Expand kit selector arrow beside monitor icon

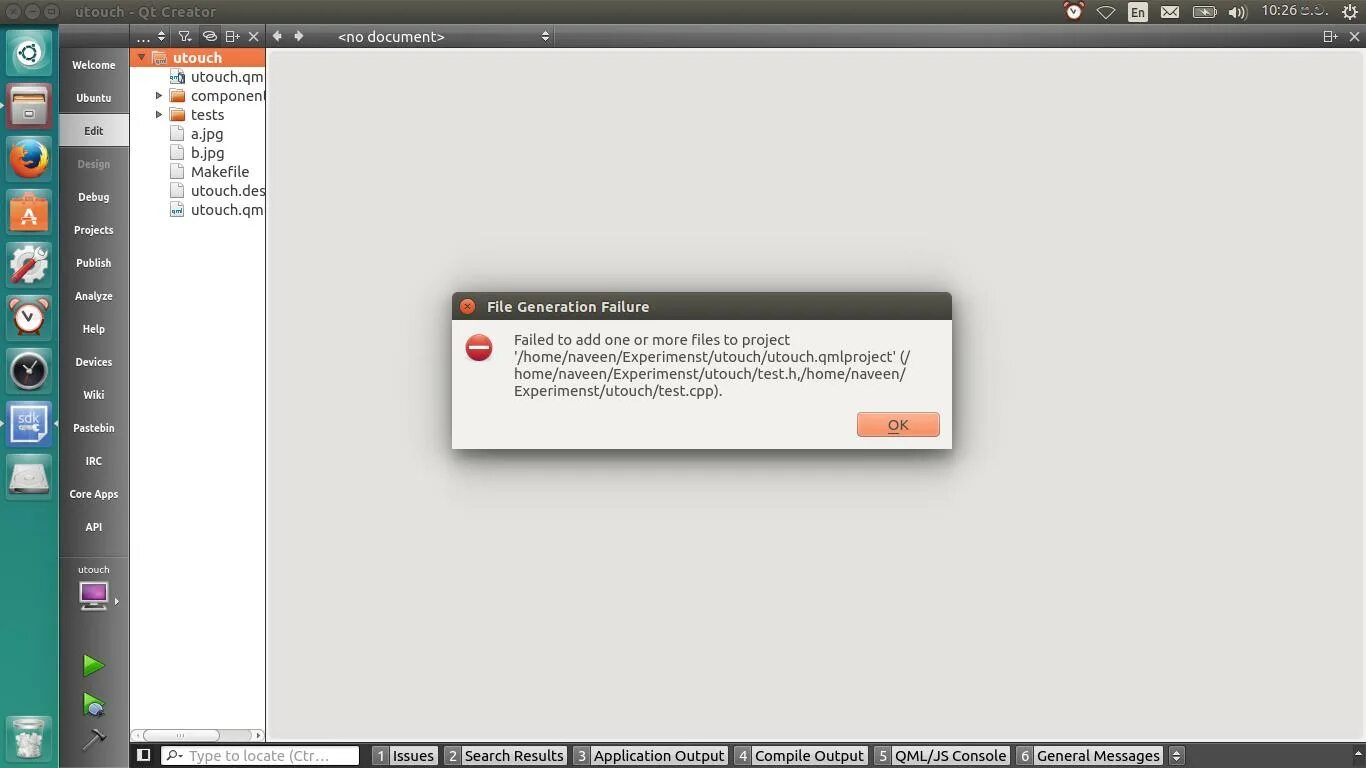click(117, 601)
